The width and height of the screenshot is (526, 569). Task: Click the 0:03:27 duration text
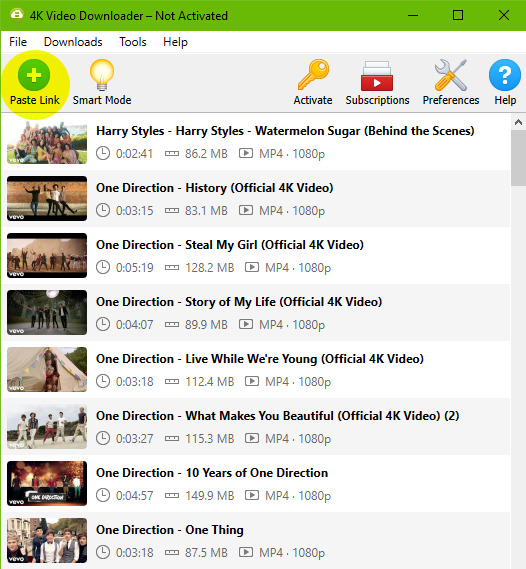pyautogui.click(x=135, y=438)
